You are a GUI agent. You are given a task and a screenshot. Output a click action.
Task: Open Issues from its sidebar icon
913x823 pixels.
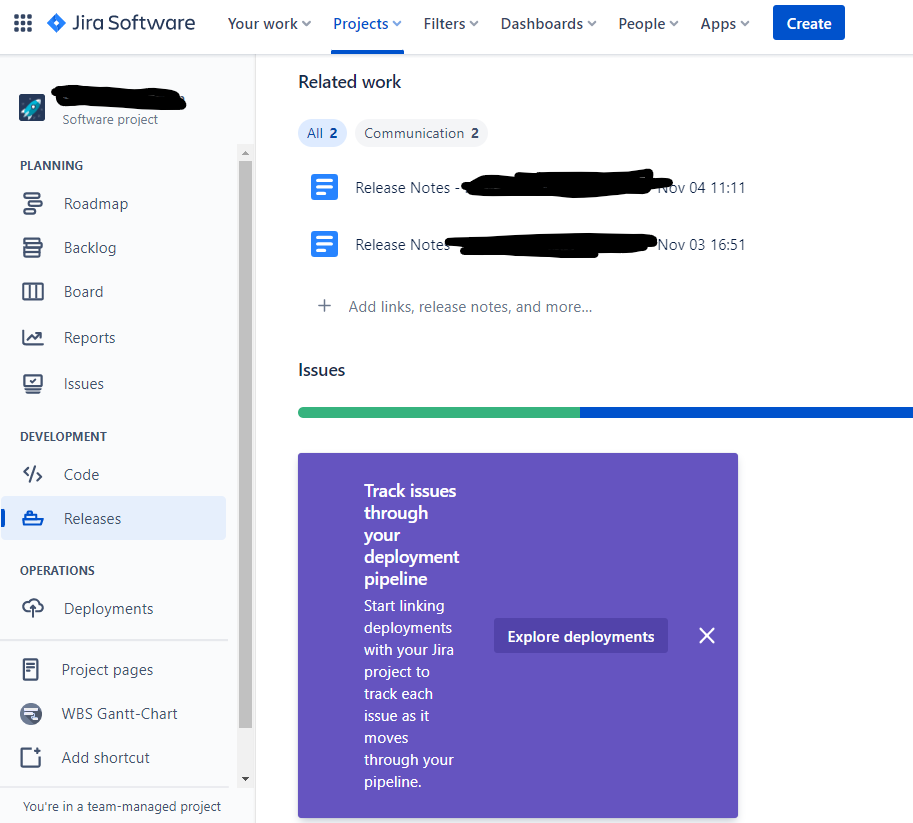click(33, 384)
